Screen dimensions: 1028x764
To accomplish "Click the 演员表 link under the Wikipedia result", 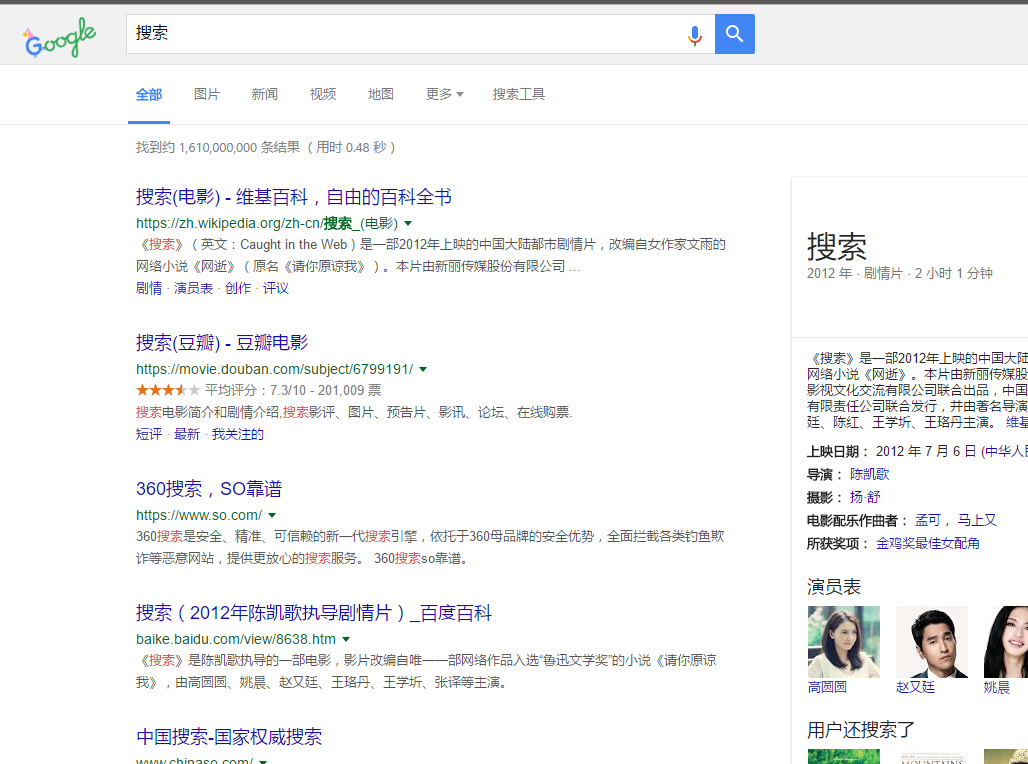I will click(192, 288).
